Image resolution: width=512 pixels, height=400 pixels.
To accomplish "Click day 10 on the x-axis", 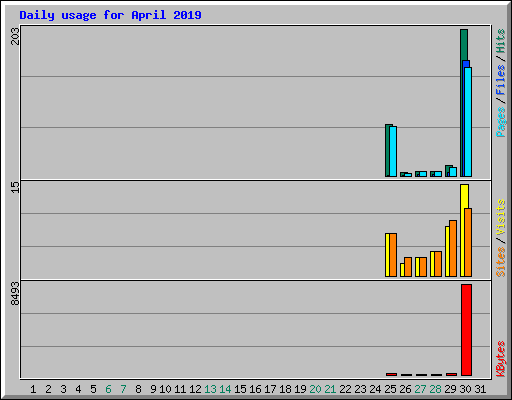I will 165,389.
